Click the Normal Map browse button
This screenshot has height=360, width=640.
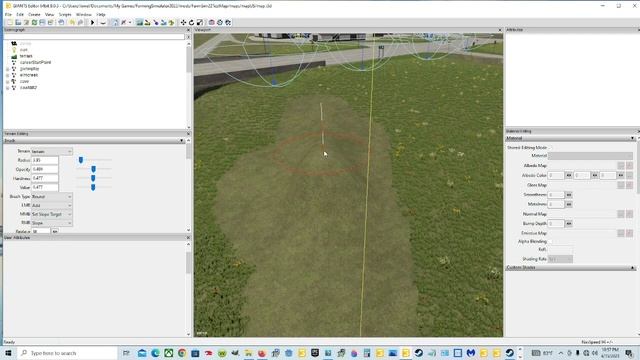pyautogui.click(x=621, y=214)
